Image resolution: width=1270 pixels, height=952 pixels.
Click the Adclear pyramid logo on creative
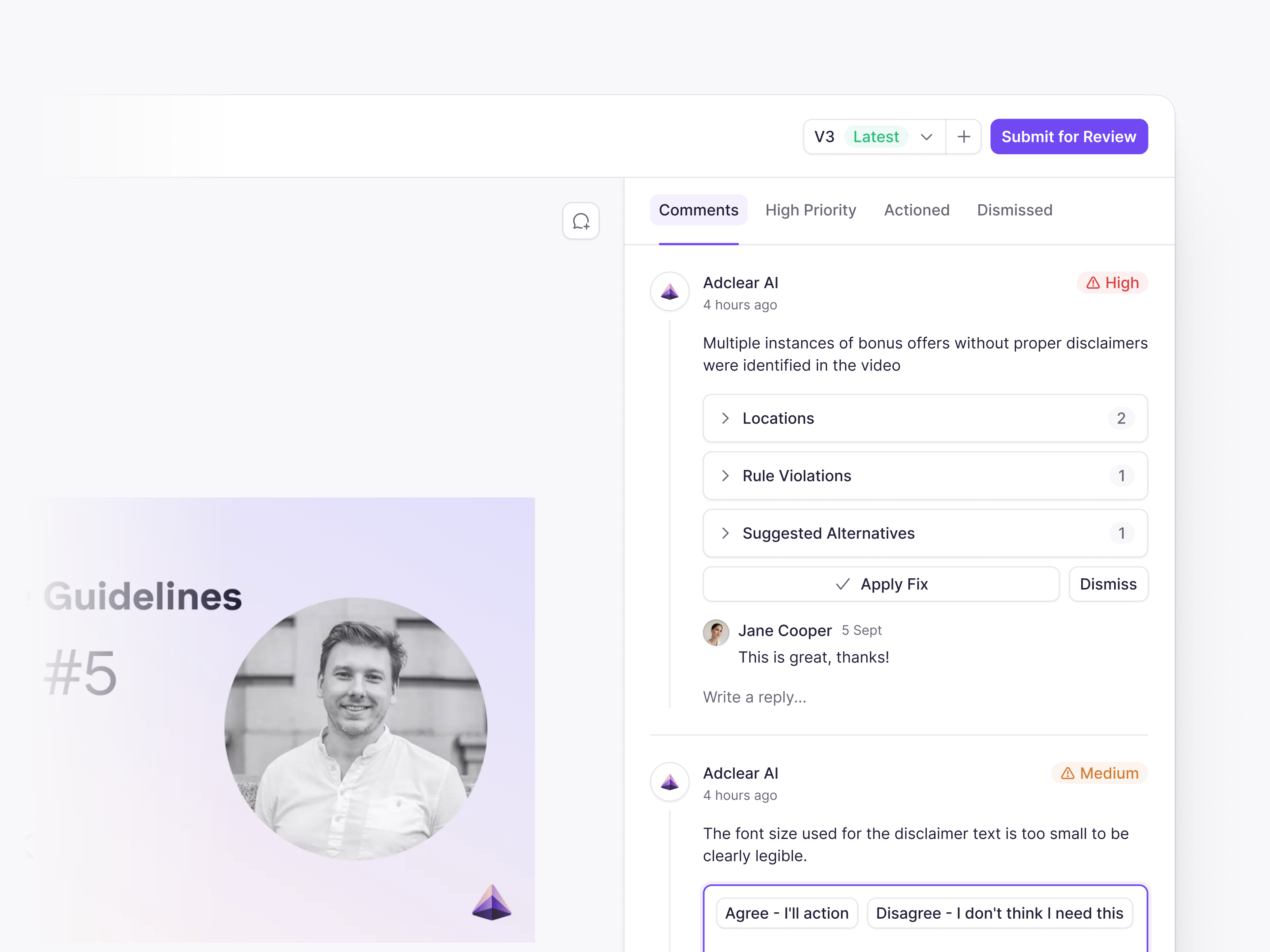click(x=491, y=903)
